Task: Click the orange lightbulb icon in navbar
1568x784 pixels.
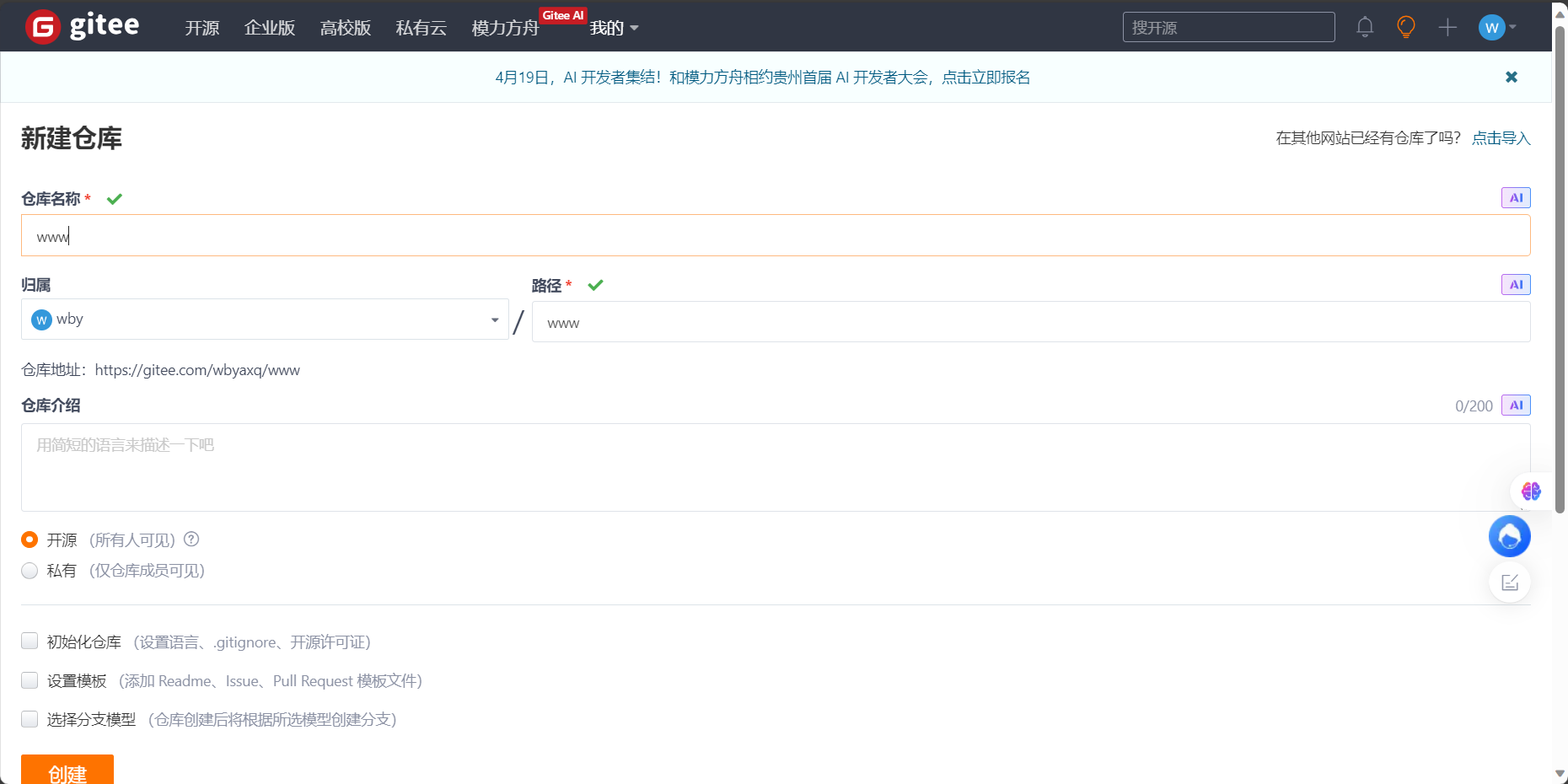Action: (1405, 26)
